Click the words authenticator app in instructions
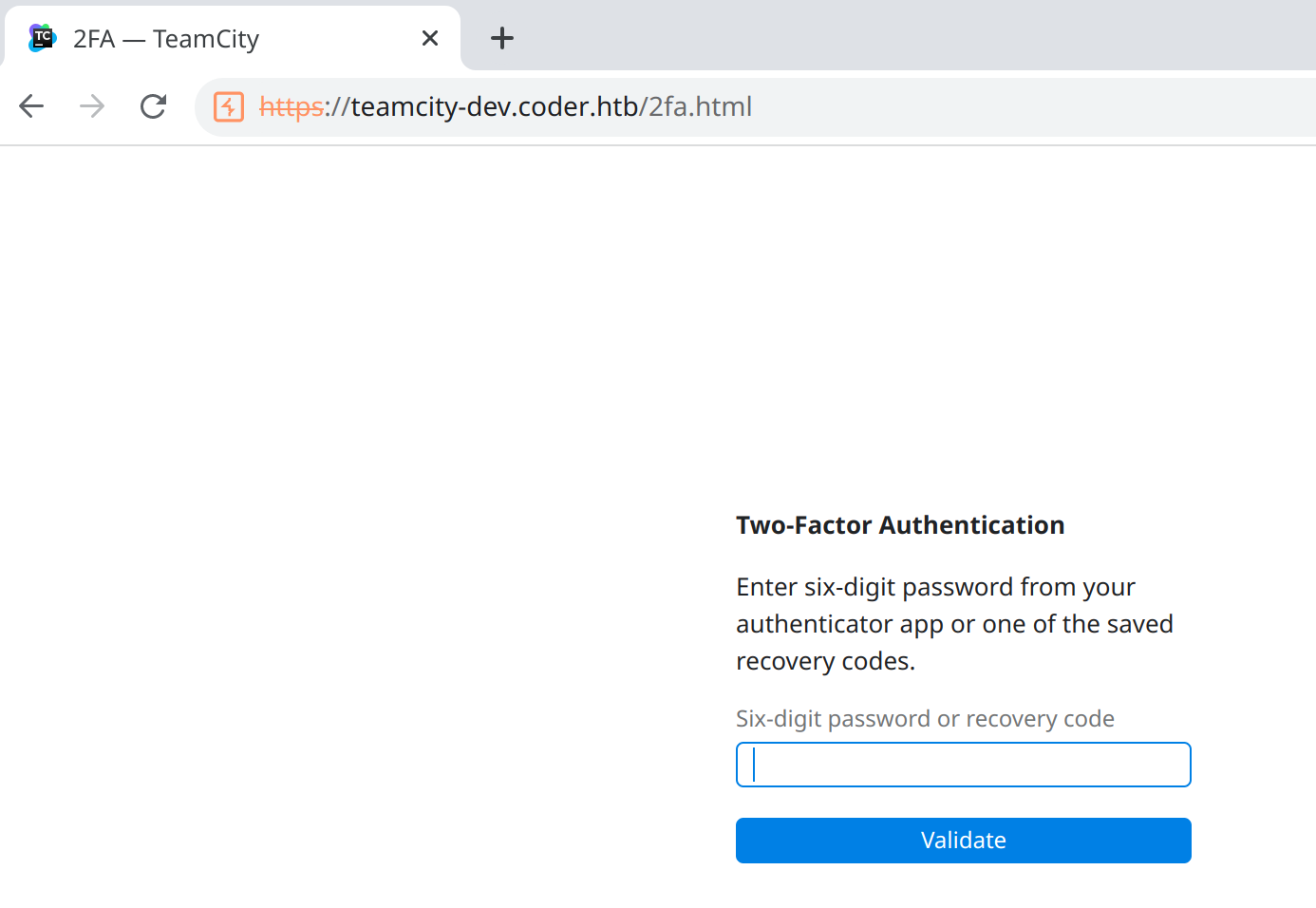This screenshot has width=1316, height=908. pyautogui.click(x=839, y=624)
